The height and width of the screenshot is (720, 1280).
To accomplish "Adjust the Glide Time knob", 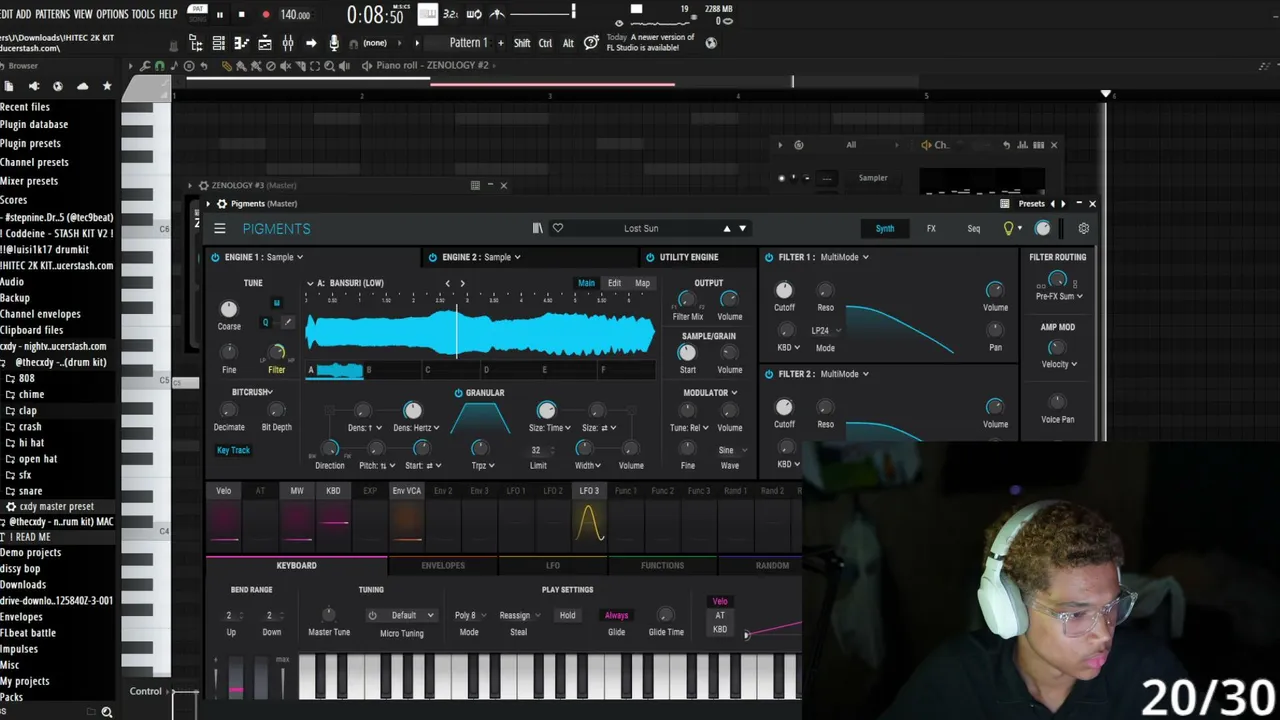I will (666, 616).
